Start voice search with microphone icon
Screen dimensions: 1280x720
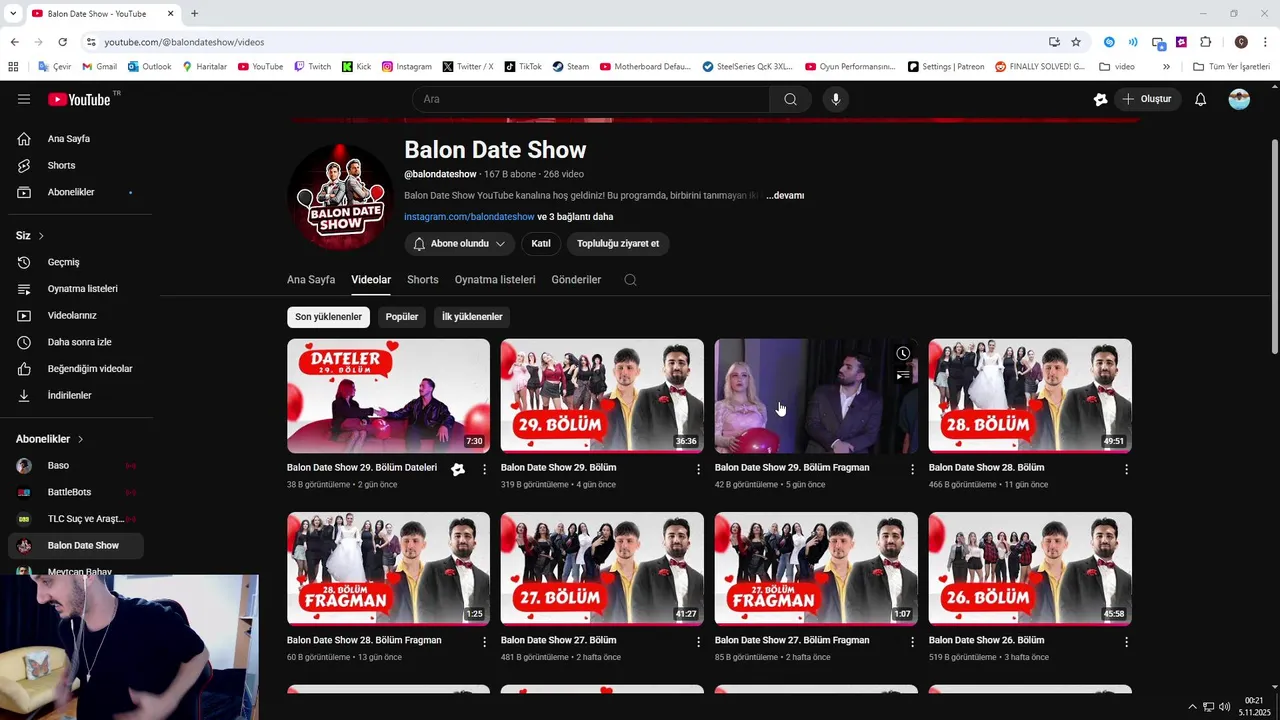coord(836,99)
